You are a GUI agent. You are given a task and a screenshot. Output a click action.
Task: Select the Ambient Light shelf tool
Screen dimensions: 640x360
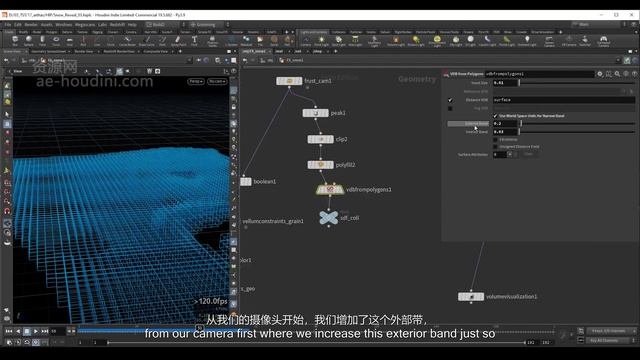pyautogui.click(x=527, y=40)
